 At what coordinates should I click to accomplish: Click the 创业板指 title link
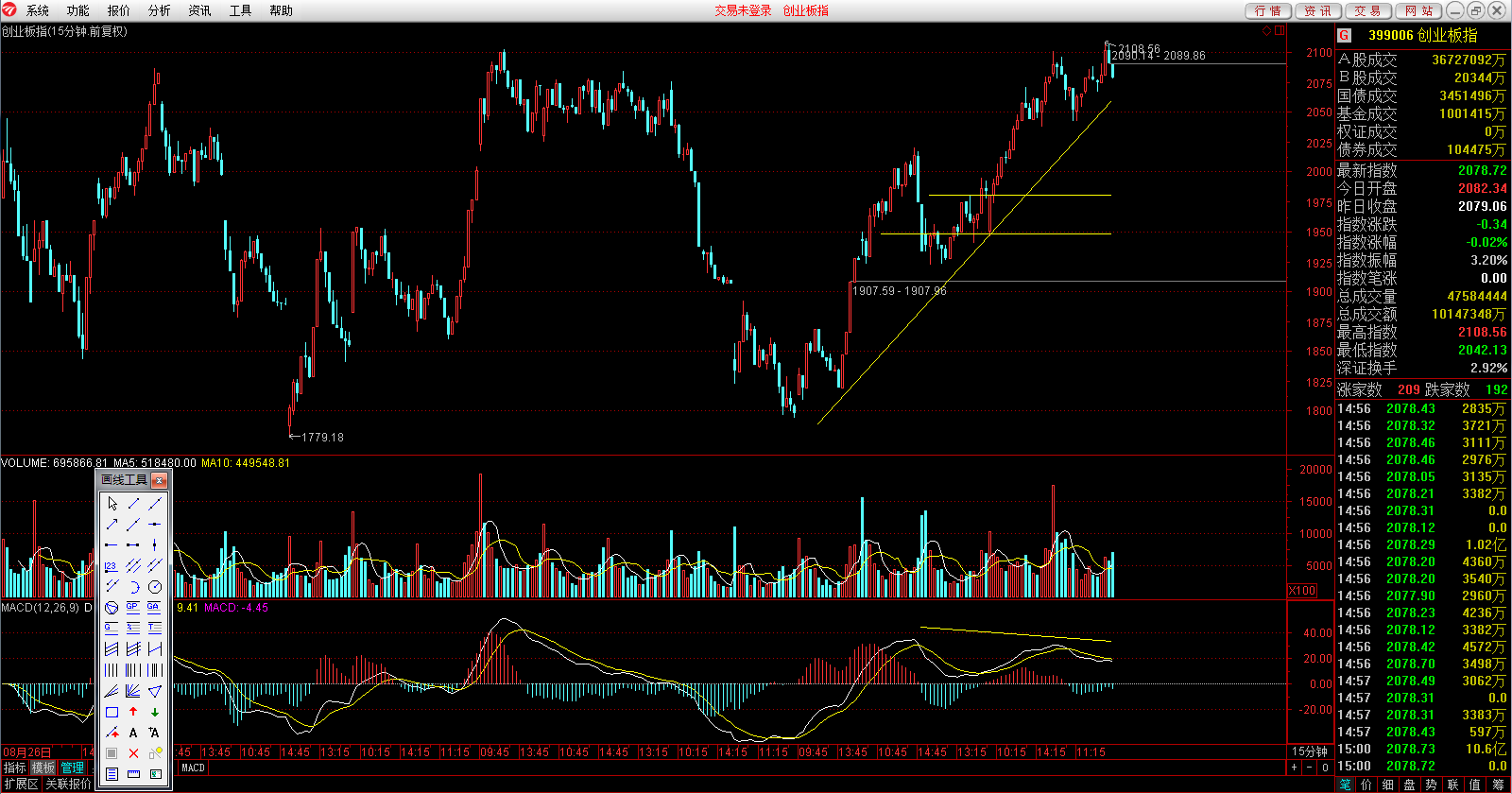[x=806, y=10]
